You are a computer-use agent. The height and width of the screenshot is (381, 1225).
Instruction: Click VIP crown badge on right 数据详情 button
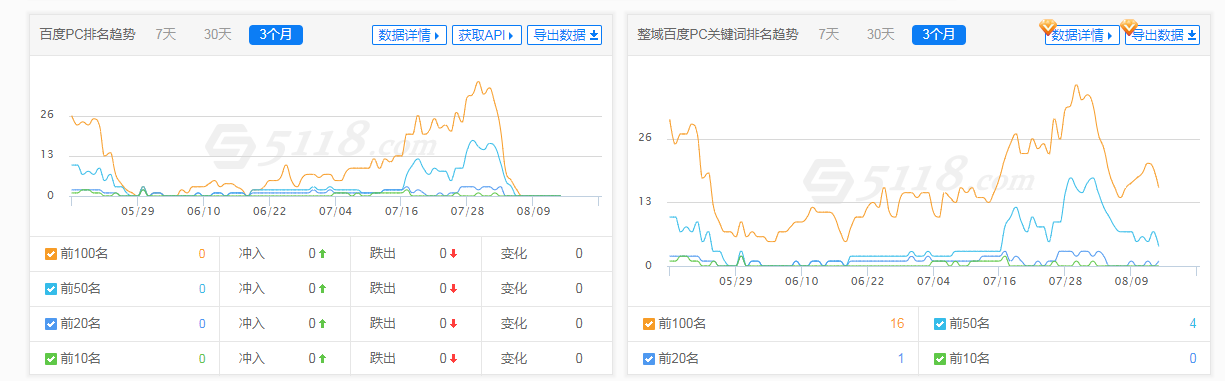[x=1049, y=27]
